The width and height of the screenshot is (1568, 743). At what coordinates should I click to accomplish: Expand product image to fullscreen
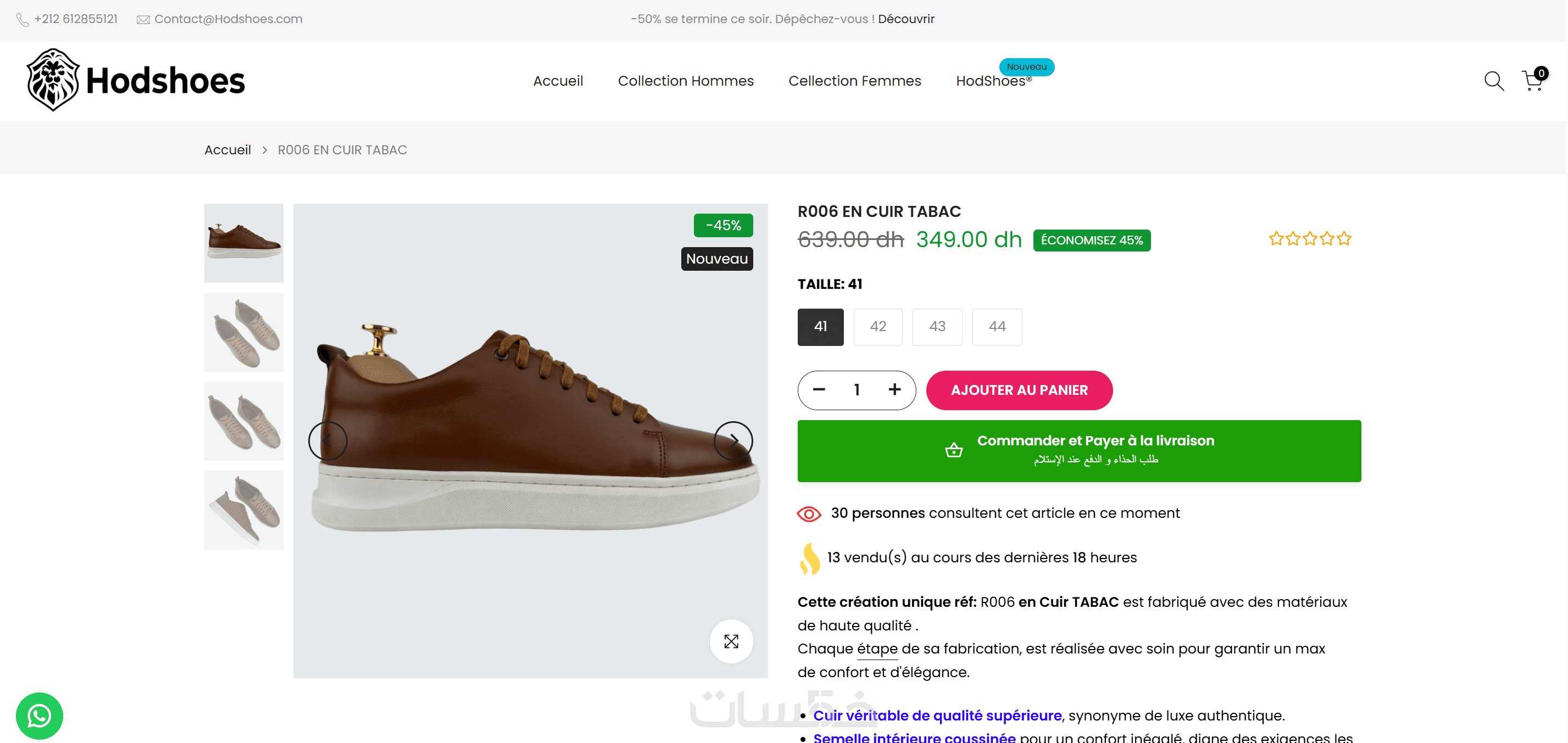tap(731, 641)
